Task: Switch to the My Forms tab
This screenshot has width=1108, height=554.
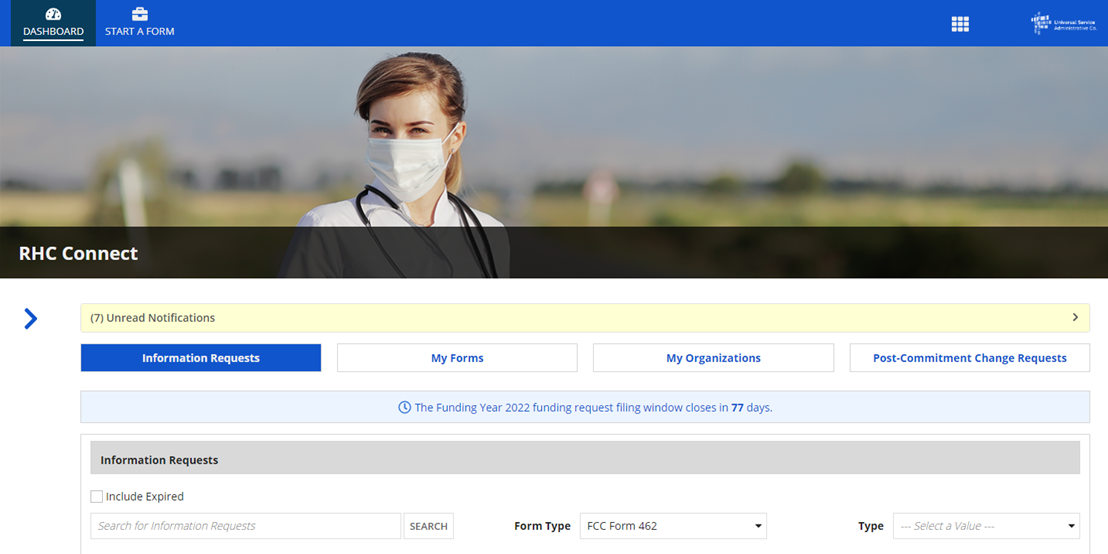Action: pyautogui.click(x=457, y=358)
